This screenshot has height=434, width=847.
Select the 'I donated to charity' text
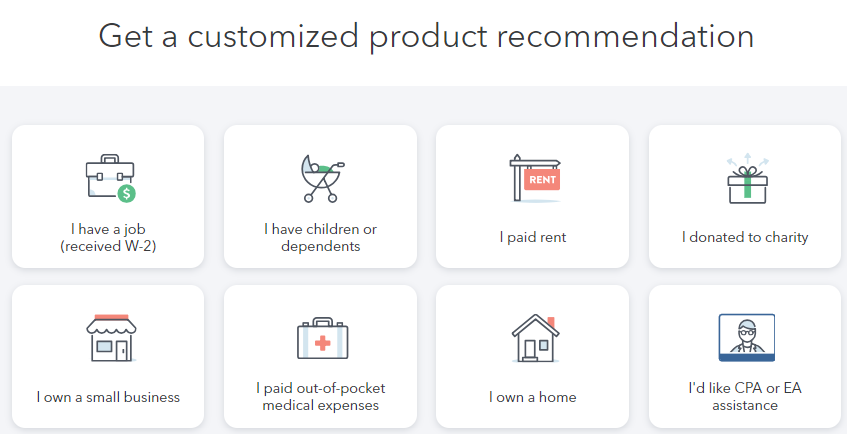point(745,238)
